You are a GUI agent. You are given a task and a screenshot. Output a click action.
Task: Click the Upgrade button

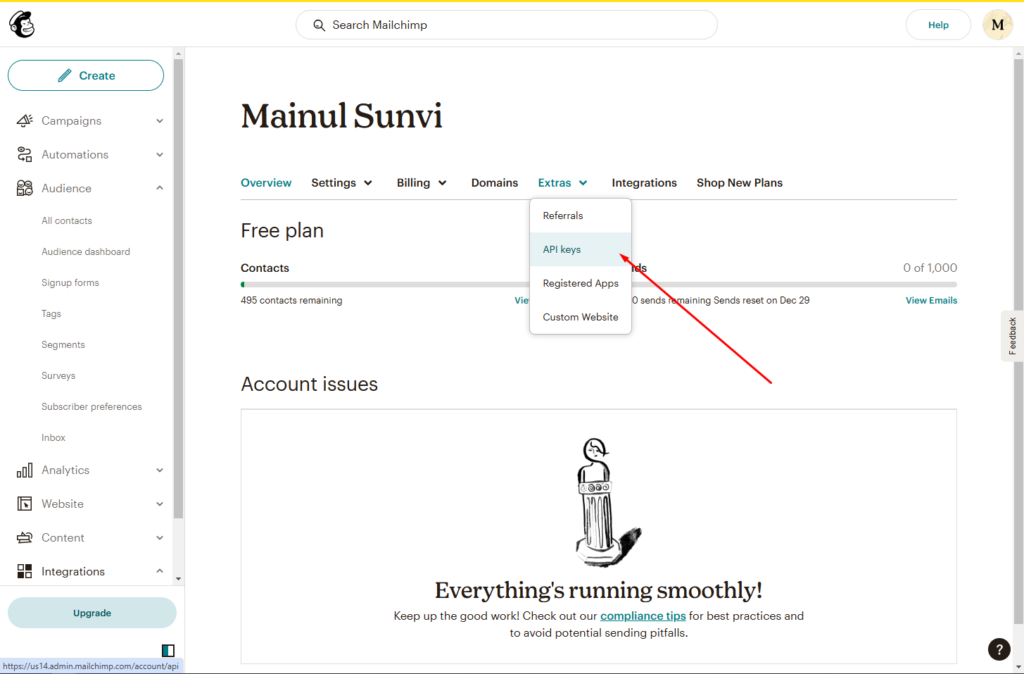[92, 613]
